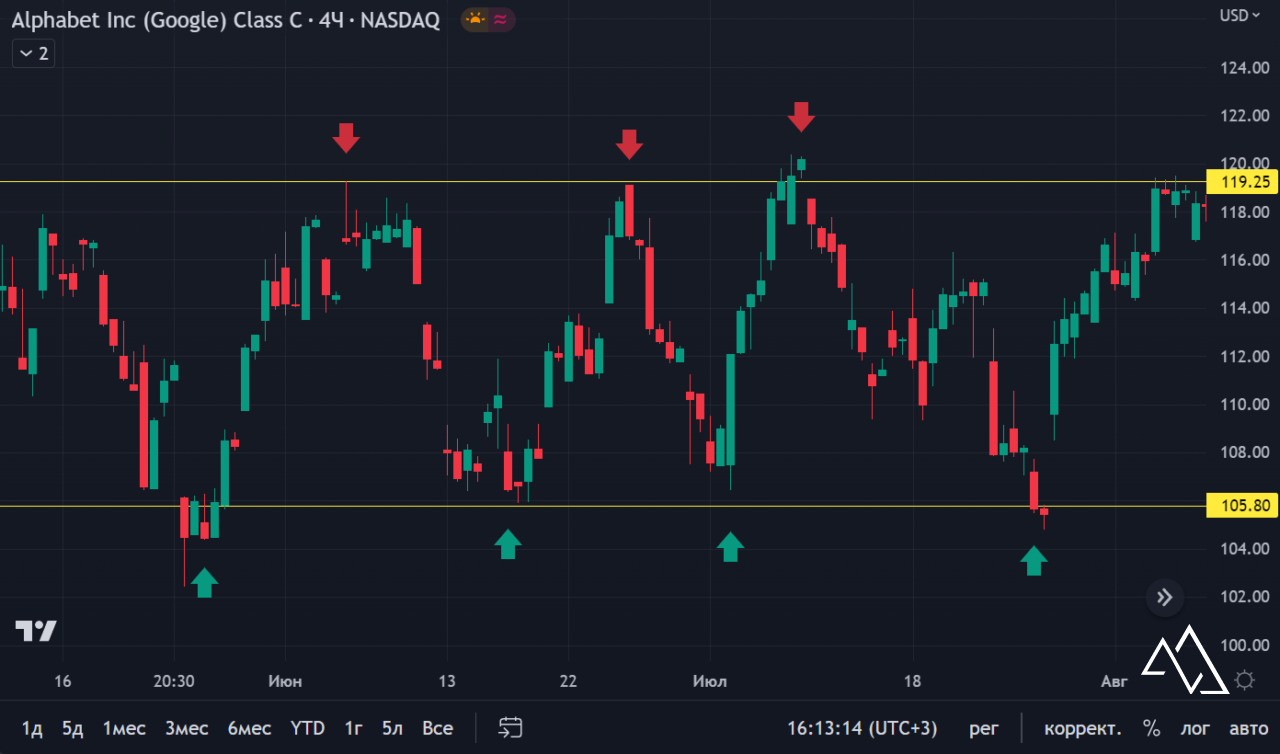Screen dimensions: 1280x754
Task: Click the 22 date axis label
Action: [x=568, y=682]
